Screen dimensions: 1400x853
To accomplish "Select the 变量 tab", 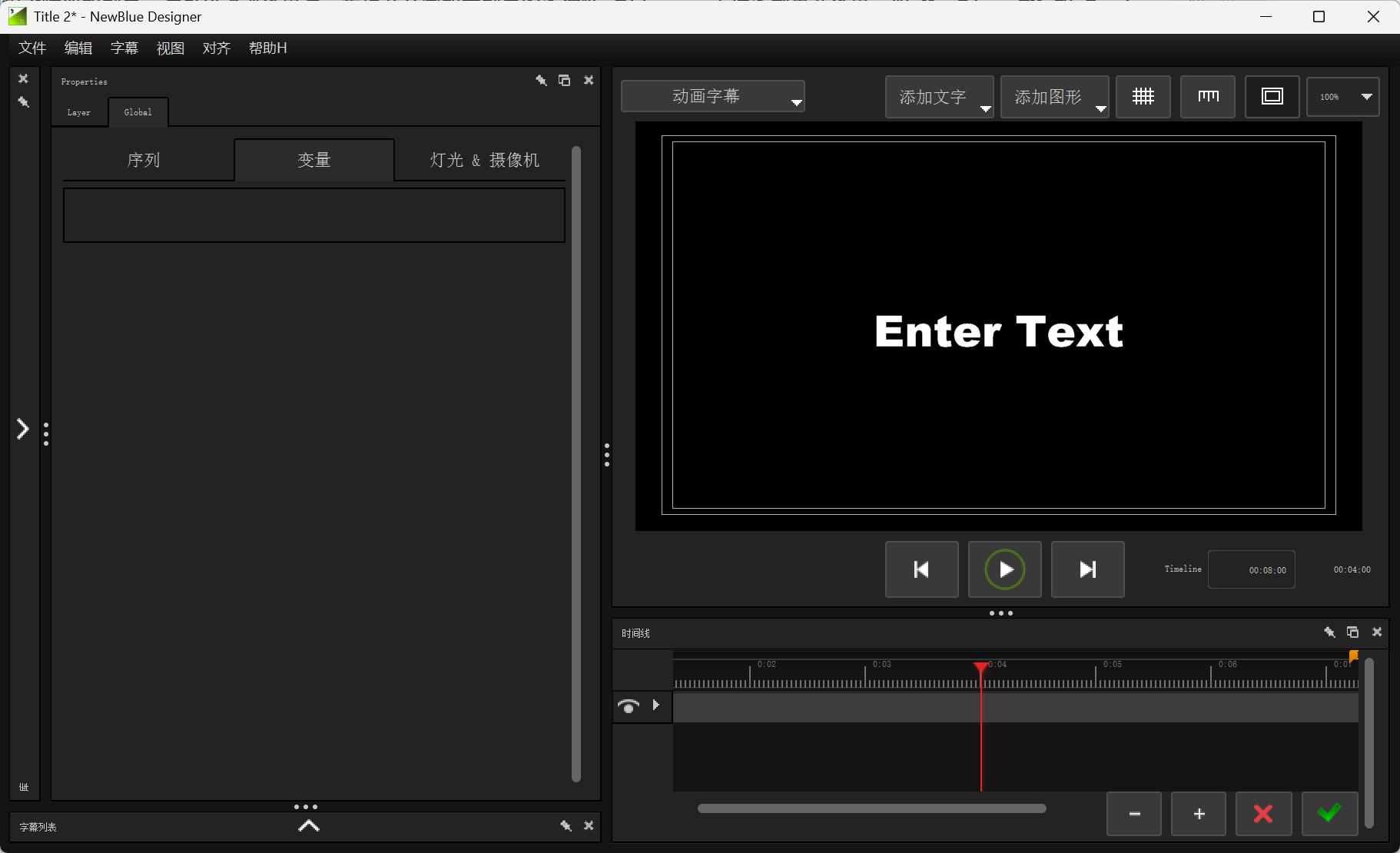I will (x=314, y=160).
